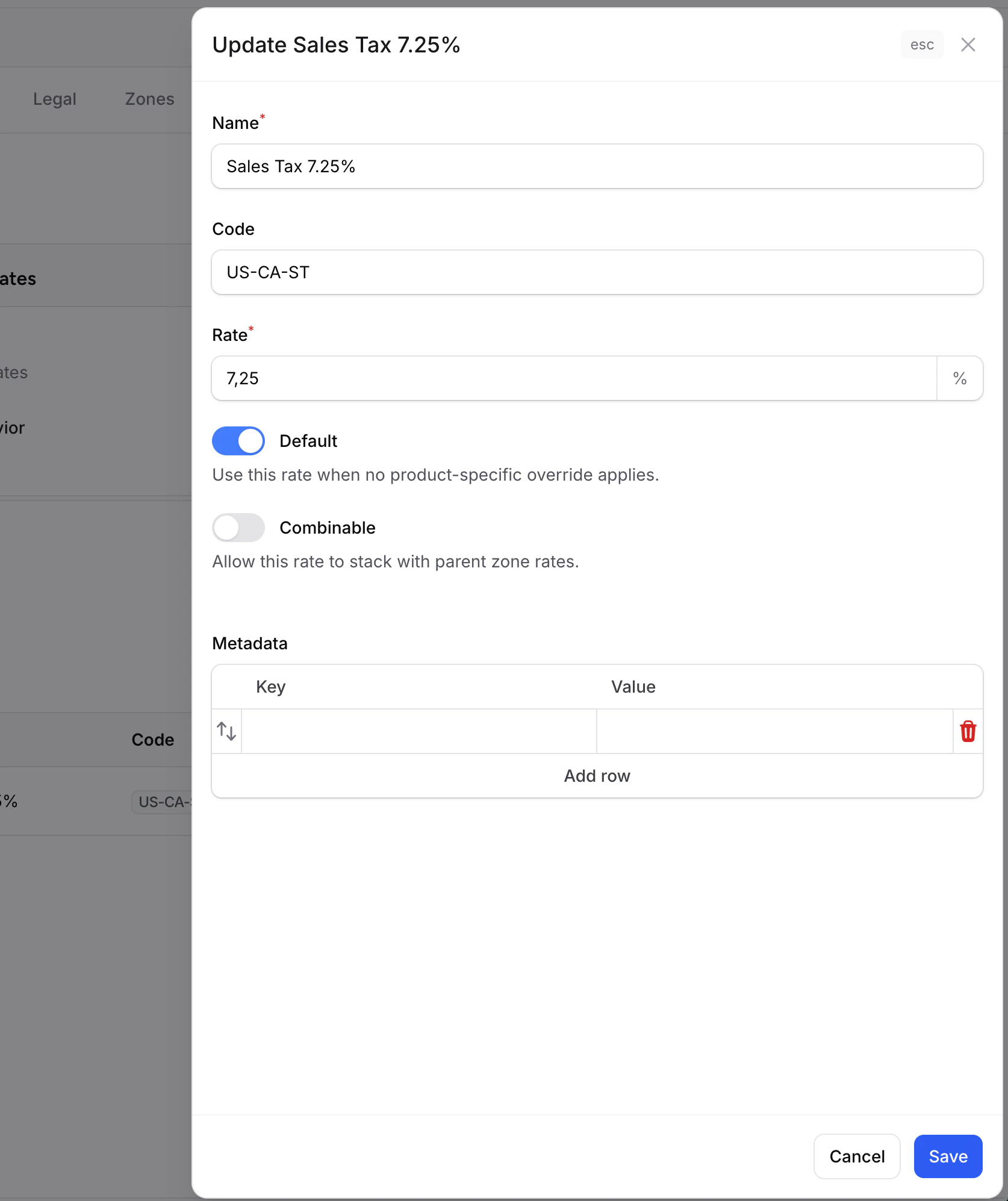Add a new metadata row

(597, 776)
